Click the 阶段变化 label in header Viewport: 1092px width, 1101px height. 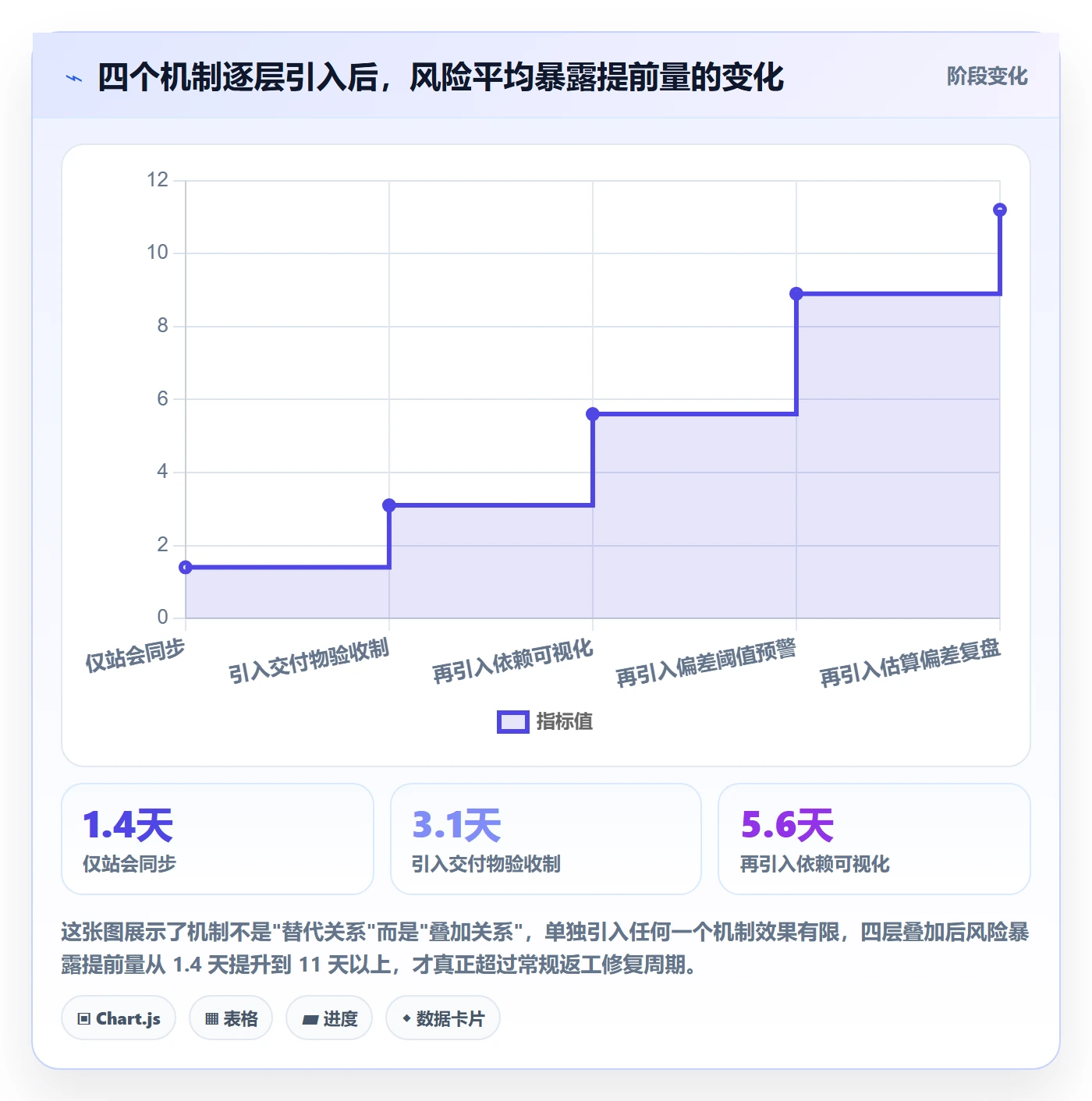tap(987, 76)
